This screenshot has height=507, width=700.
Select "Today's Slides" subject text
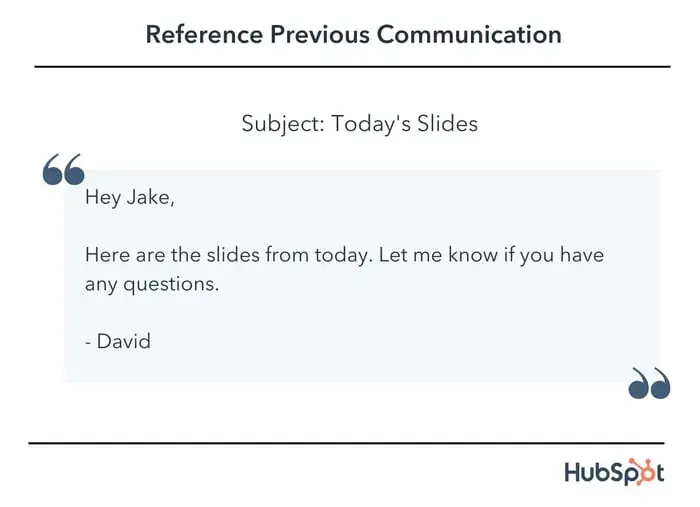(405, 124)
